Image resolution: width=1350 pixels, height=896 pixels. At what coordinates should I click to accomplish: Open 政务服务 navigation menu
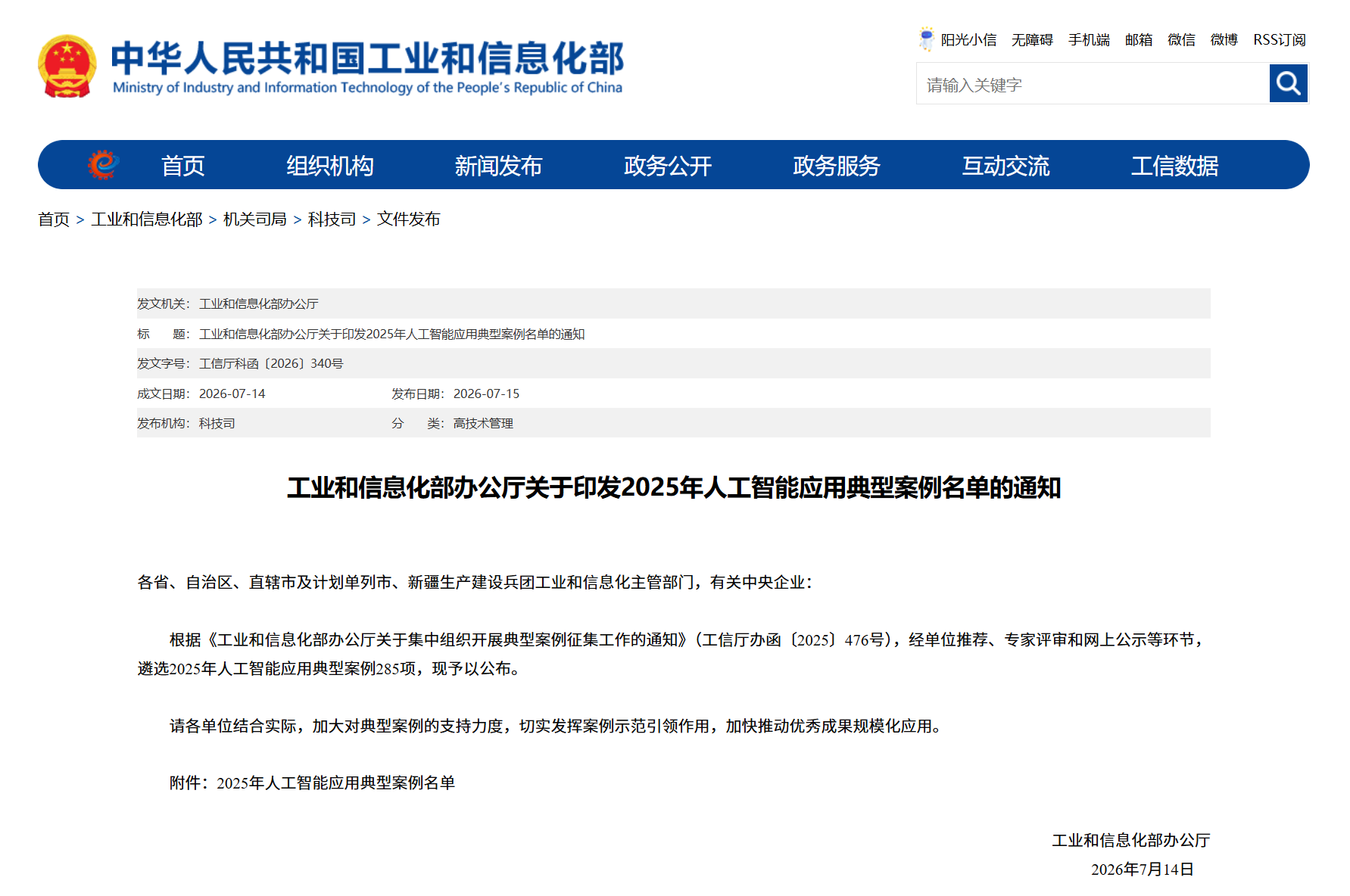tap(837, 165)
